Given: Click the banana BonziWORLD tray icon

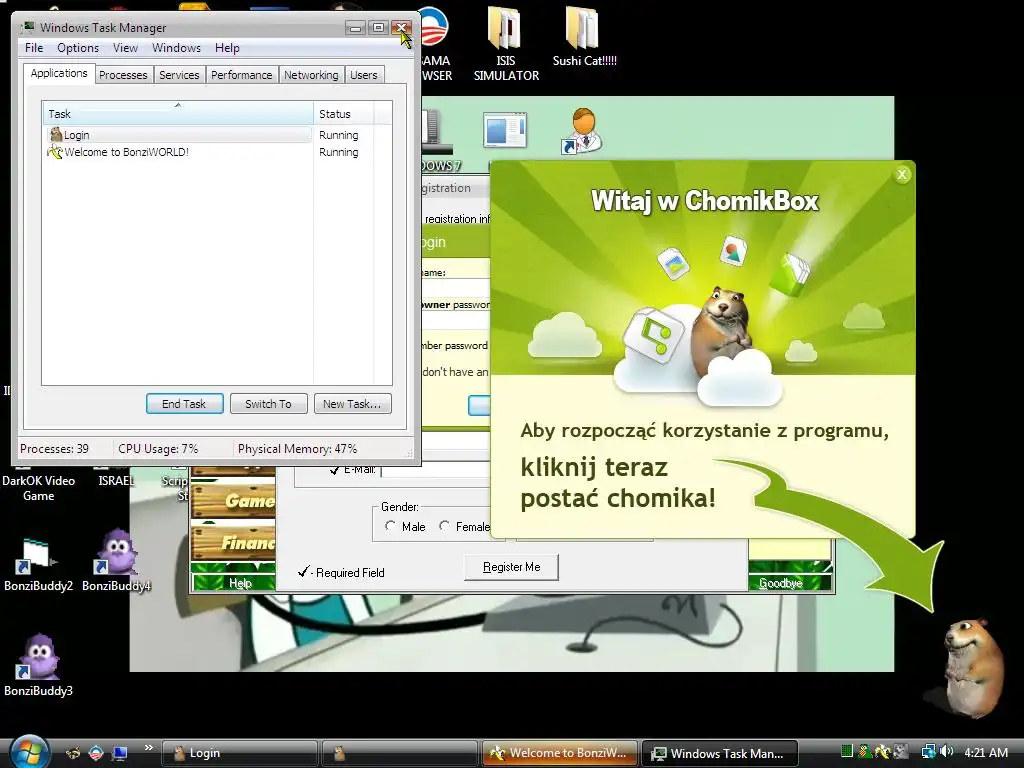Looking at the screenshot, I should (x=882, y=752).
